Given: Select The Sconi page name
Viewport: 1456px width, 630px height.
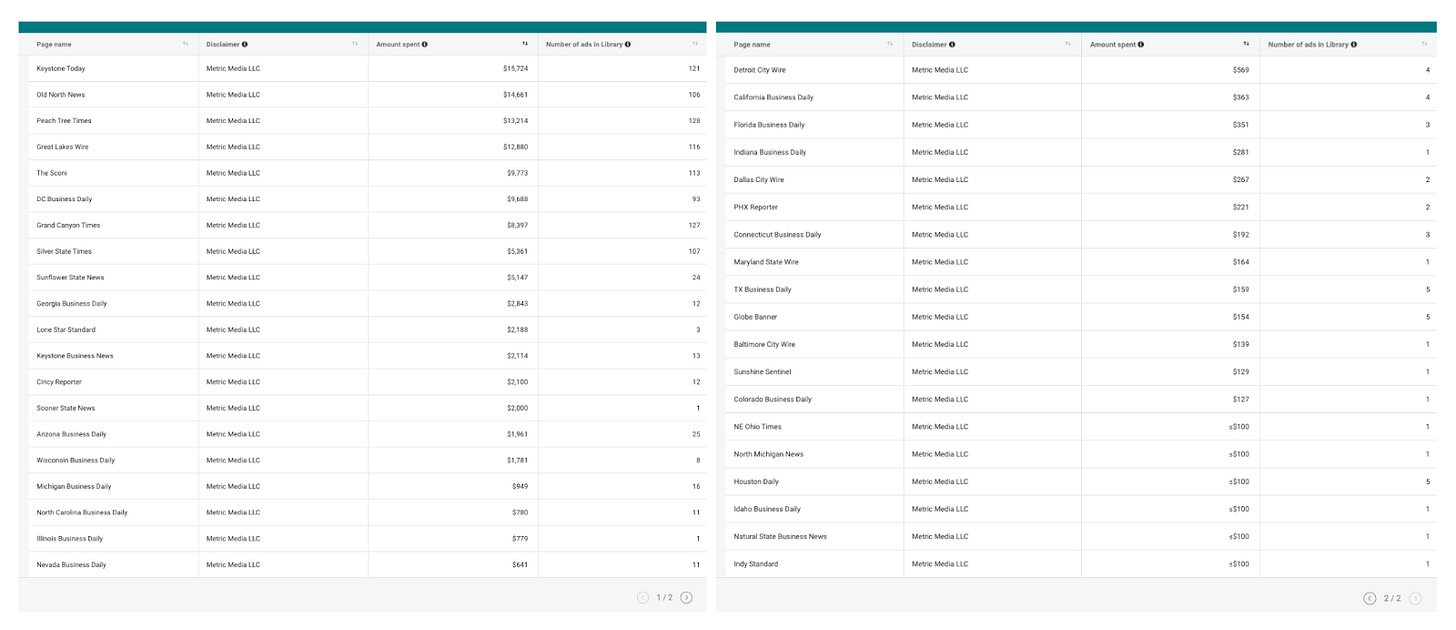Looking at the screenshot, I should (50, 173).
